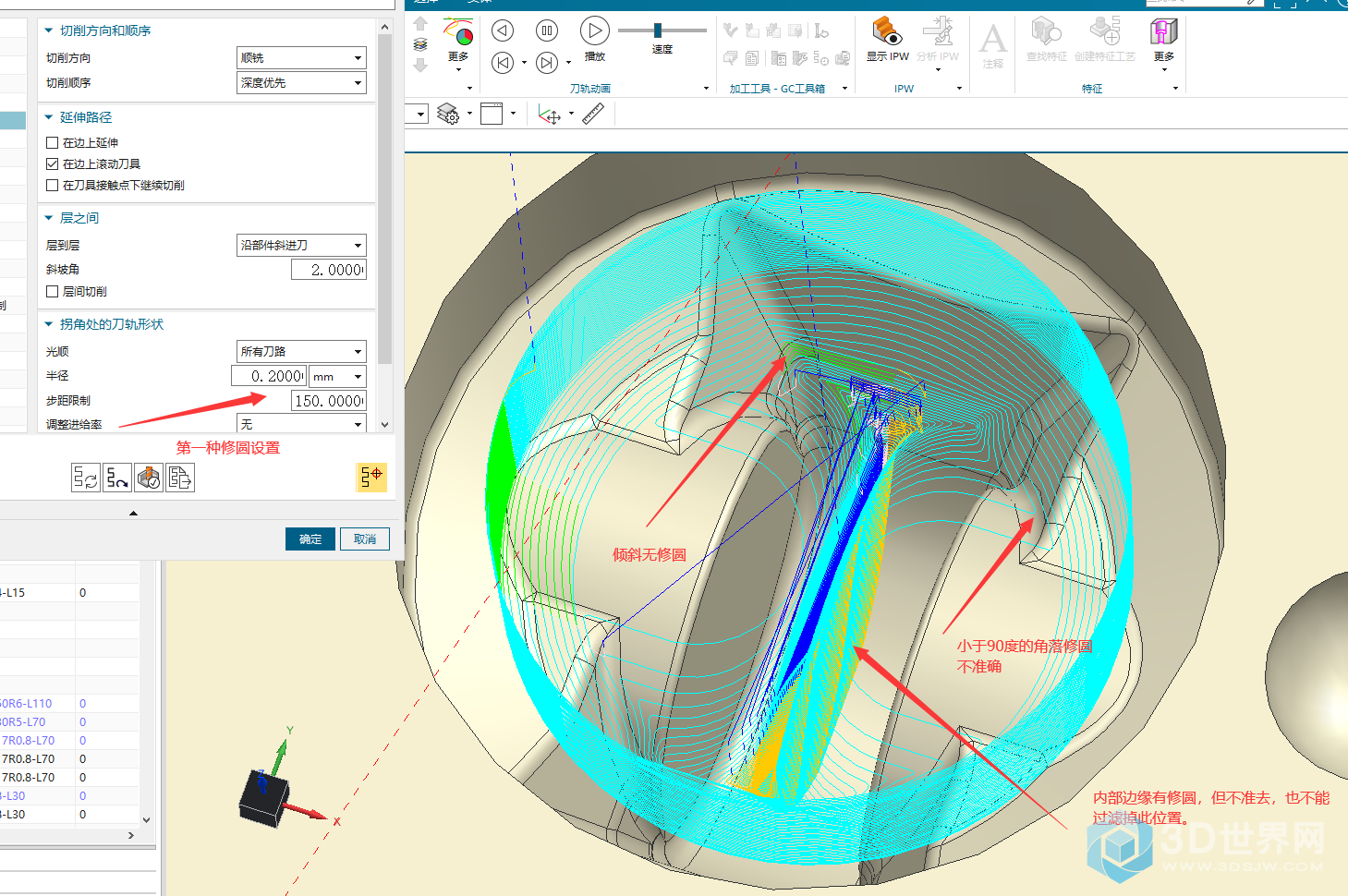1348x896 pixels.
Task: Enable the 在边上延伸 checkbox
Action: 53,142
